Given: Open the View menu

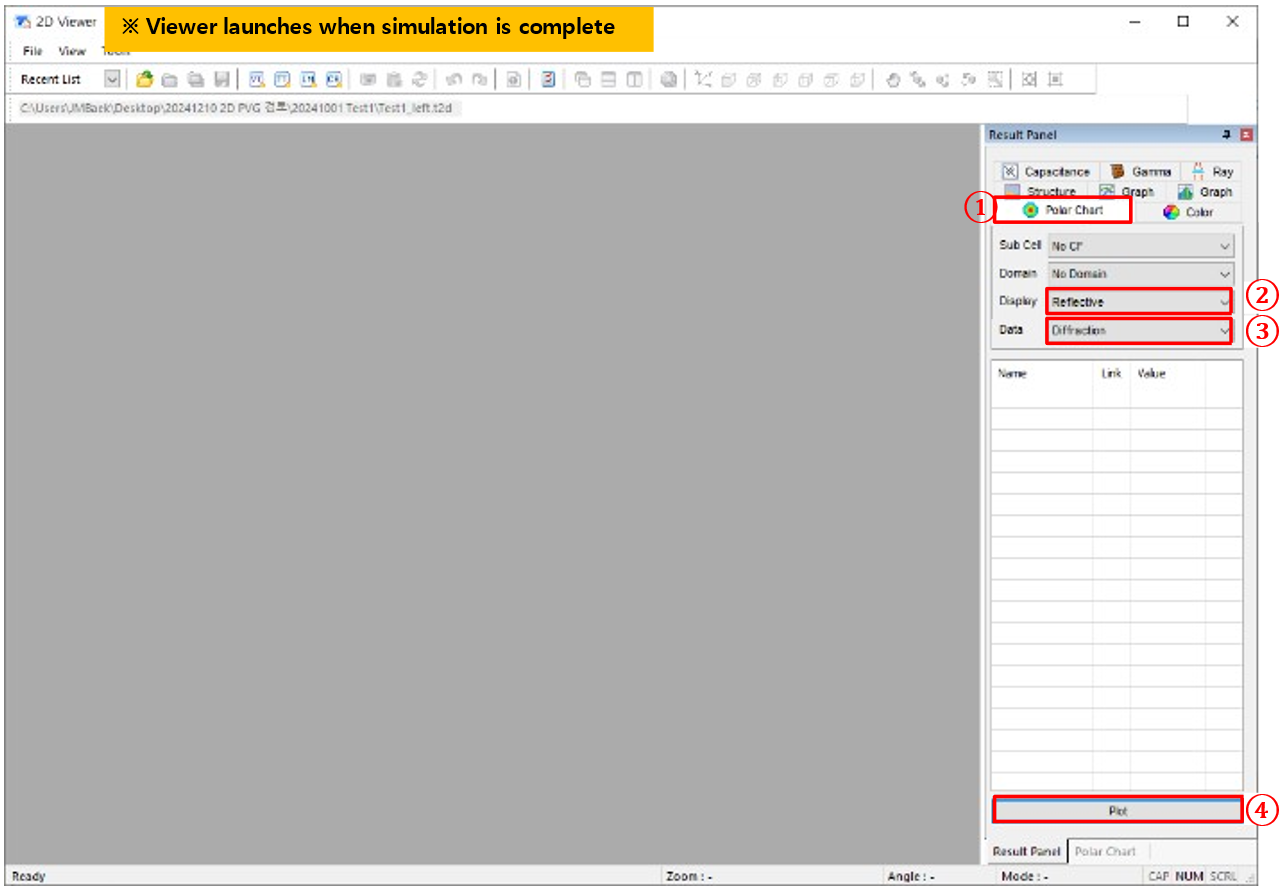Looking at the screenshot, I should pyautogui.click(x=72, y=51).
